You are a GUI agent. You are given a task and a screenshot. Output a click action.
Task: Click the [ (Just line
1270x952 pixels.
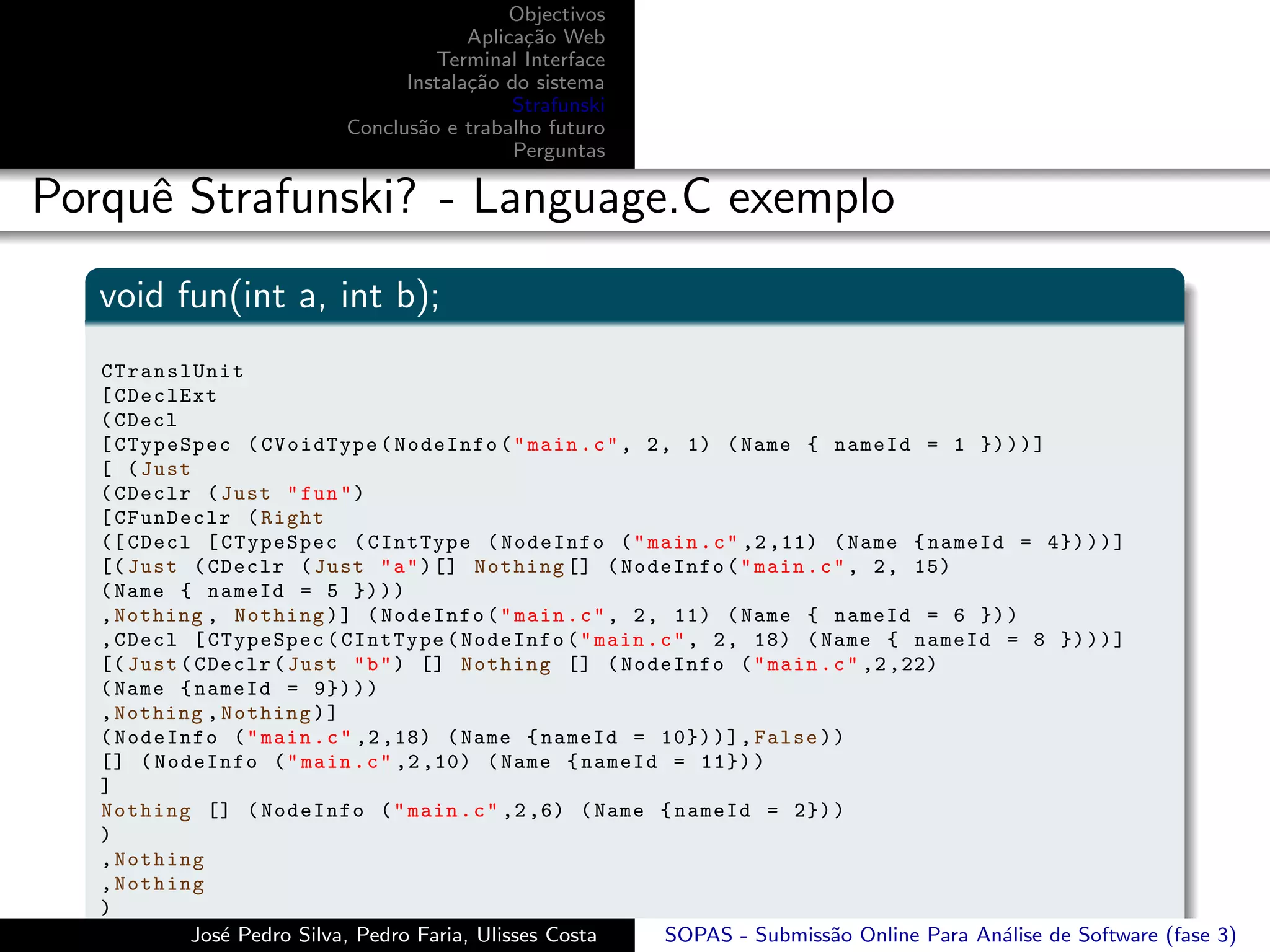[146, 469]
